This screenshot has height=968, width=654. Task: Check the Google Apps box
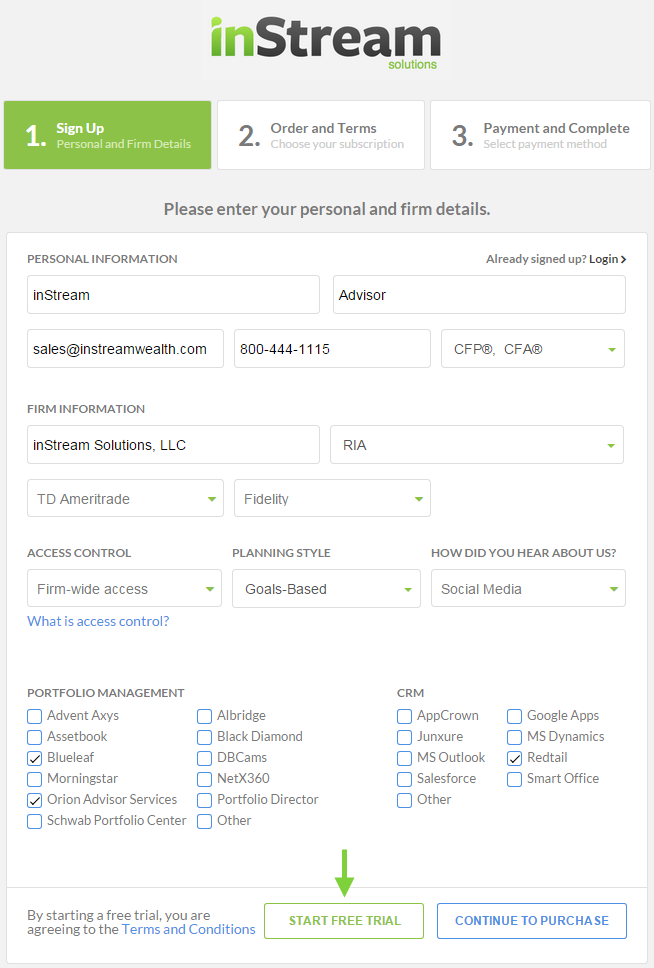(x=514, y=716)
